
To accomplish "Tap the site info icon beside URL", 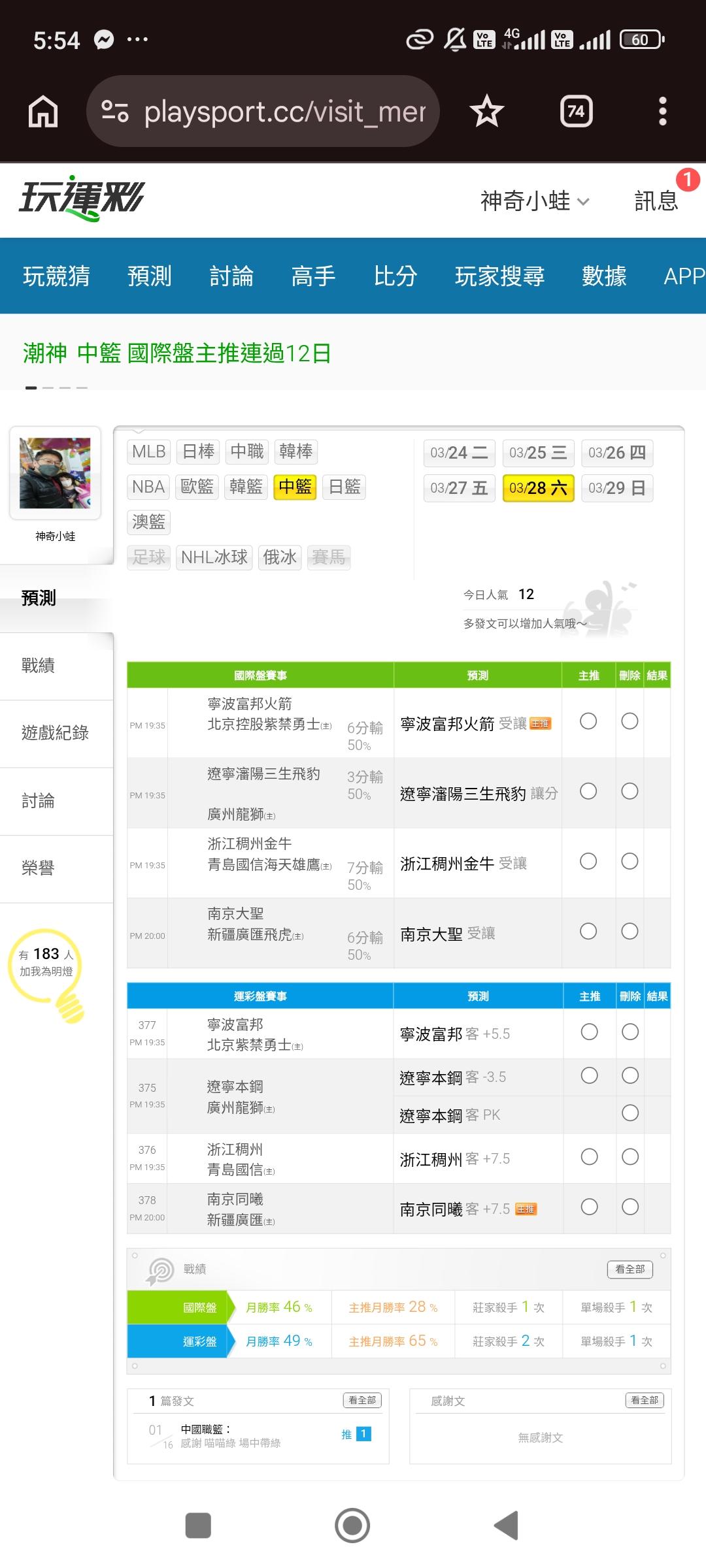I will pyautogui.click(x=115, y=112).
